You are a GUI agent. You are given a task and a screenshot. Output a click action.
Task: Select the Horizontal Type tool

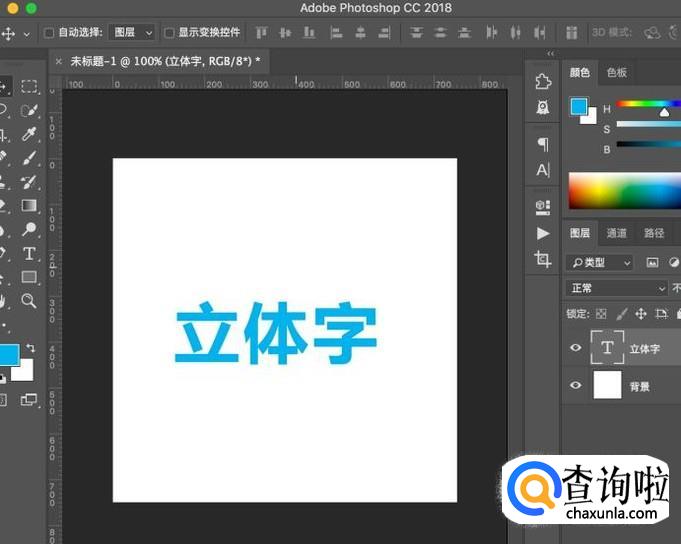[29, 253]
